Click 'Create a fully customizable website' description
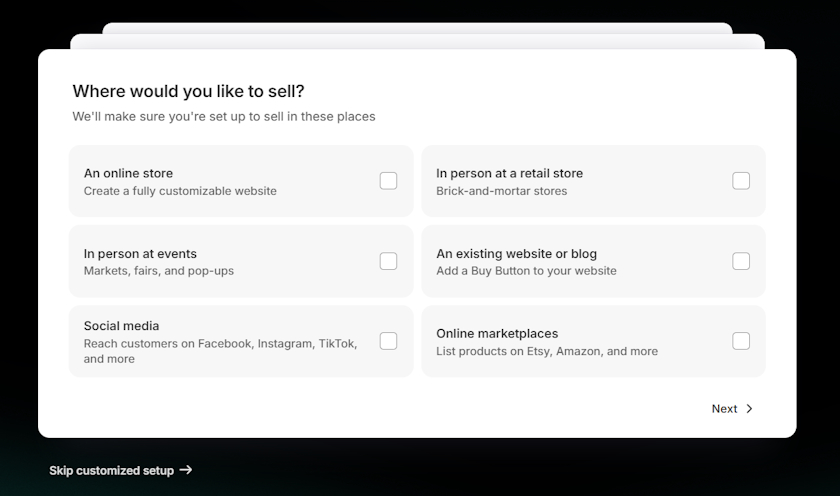This screenshot has width=840, height=496. 180,191
